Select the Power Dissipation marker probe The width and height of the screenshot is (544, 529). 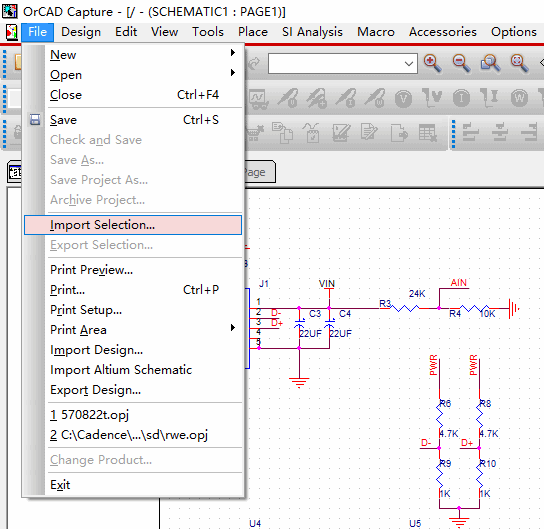pyautogui.click(x=375, y=98)
